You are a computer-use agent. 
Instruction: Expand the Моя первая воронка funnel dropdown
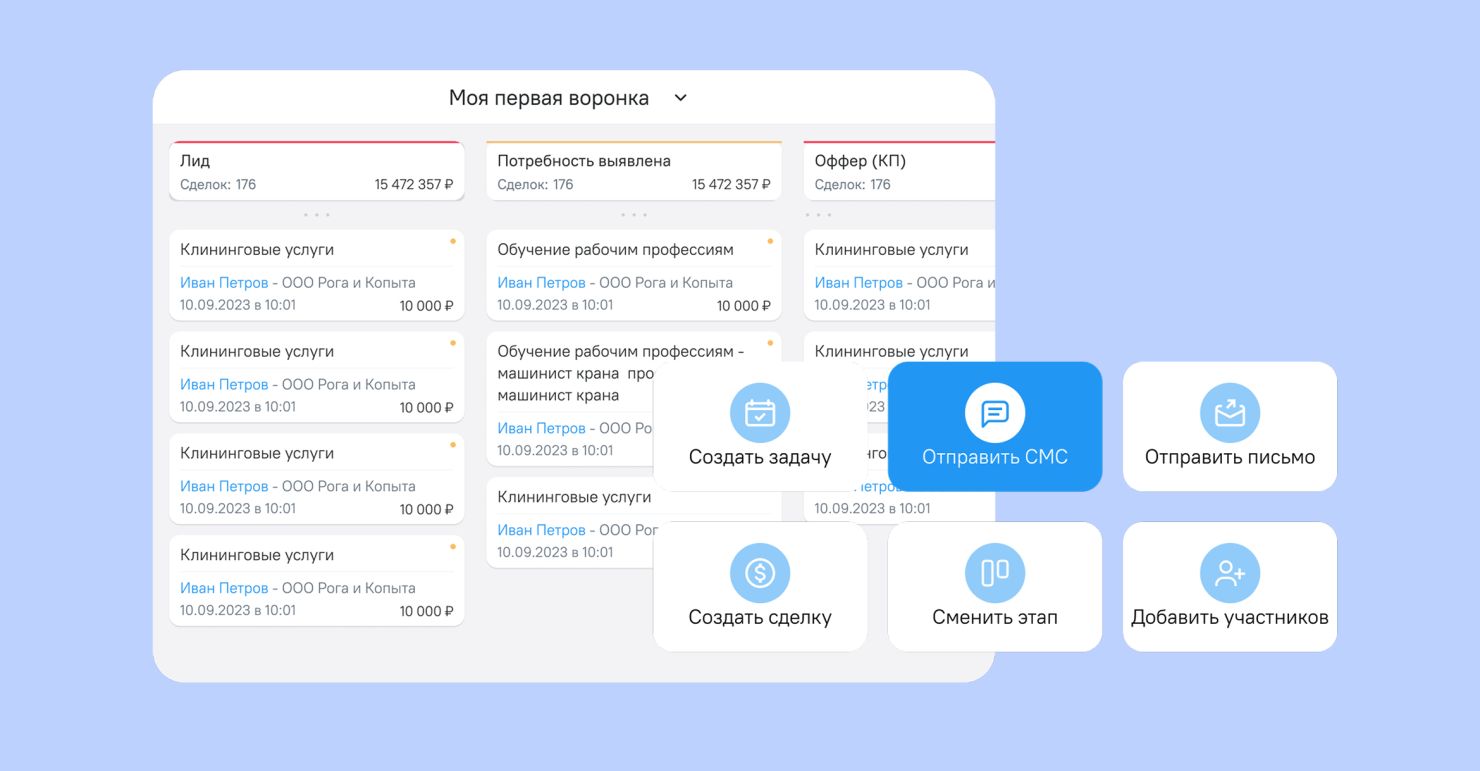click(681, 98)
